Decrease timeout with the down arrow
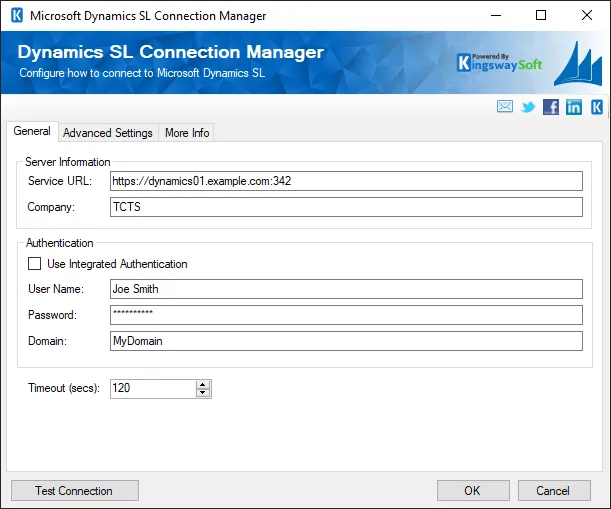611x509 pixels. pos(203,393)
